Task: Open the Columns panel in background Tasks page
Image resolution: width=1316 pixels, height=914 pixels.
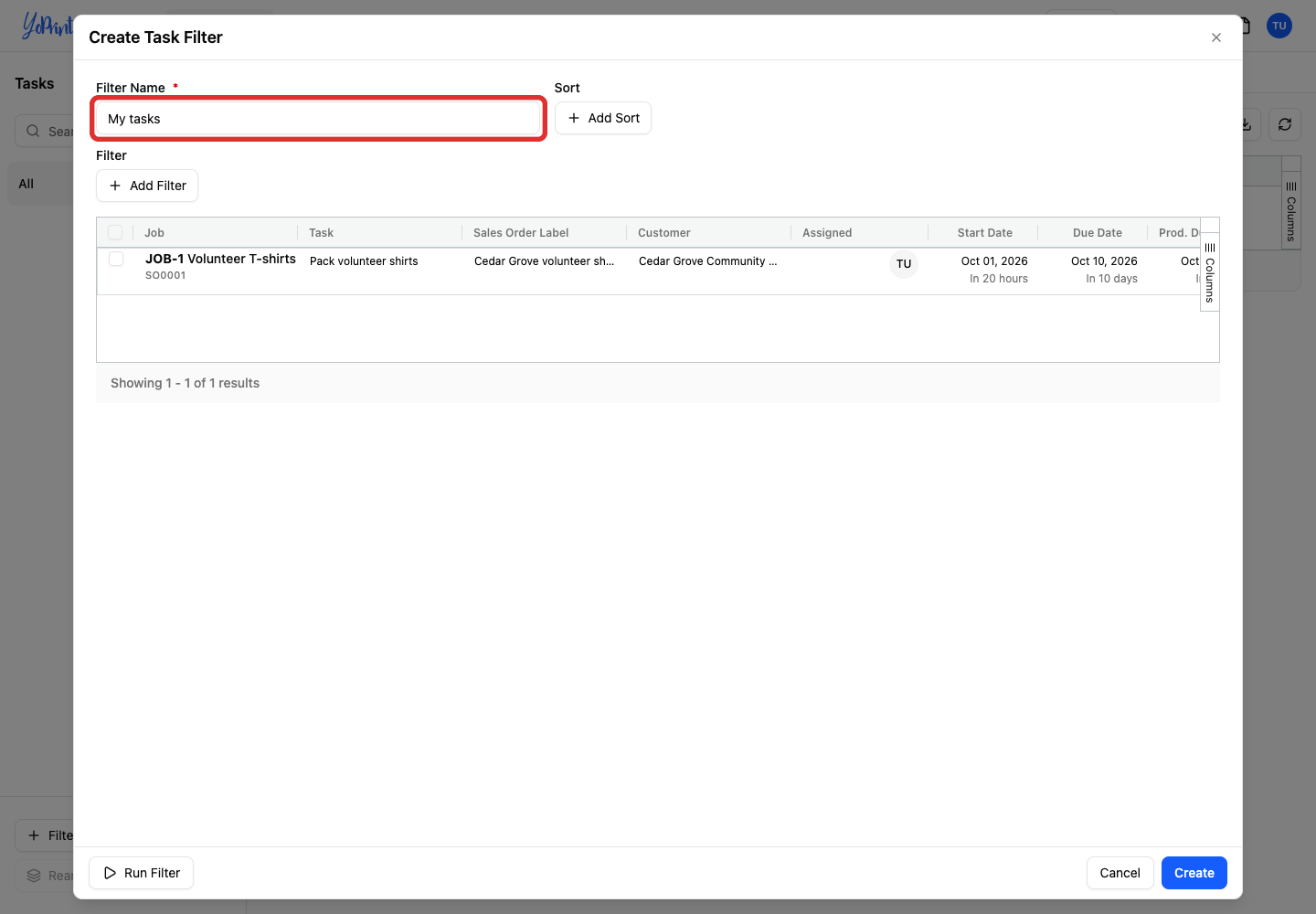Action: pyautogui.click(x=1290, y=210)
